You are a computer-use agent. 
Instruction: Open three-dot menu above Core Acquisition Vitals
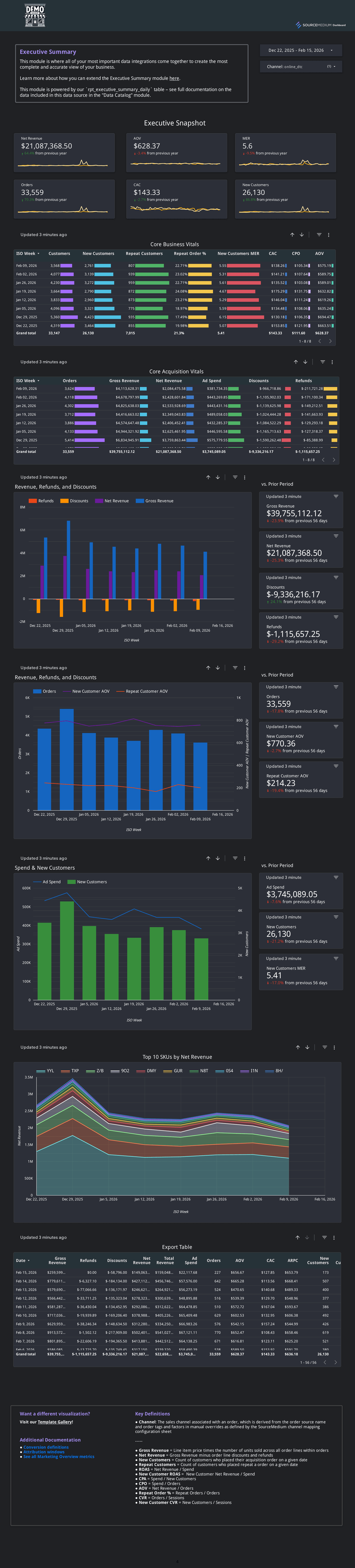[332, 362]
